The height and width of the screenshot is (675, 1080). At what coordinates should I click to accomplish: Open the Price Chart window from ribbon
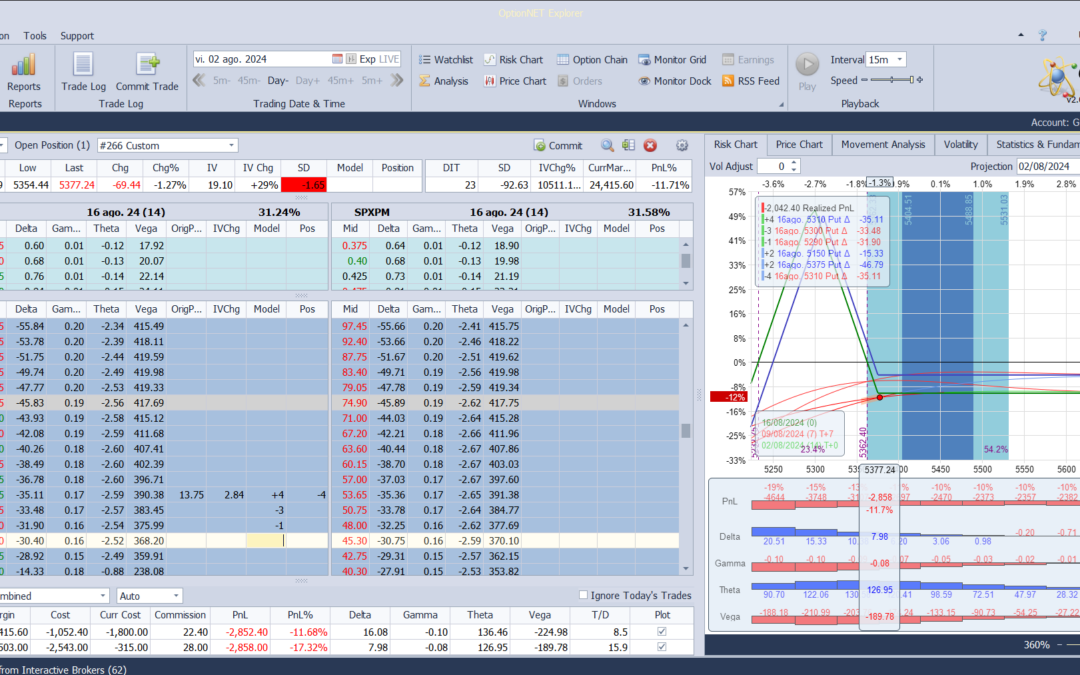click(x=515, y=81)
